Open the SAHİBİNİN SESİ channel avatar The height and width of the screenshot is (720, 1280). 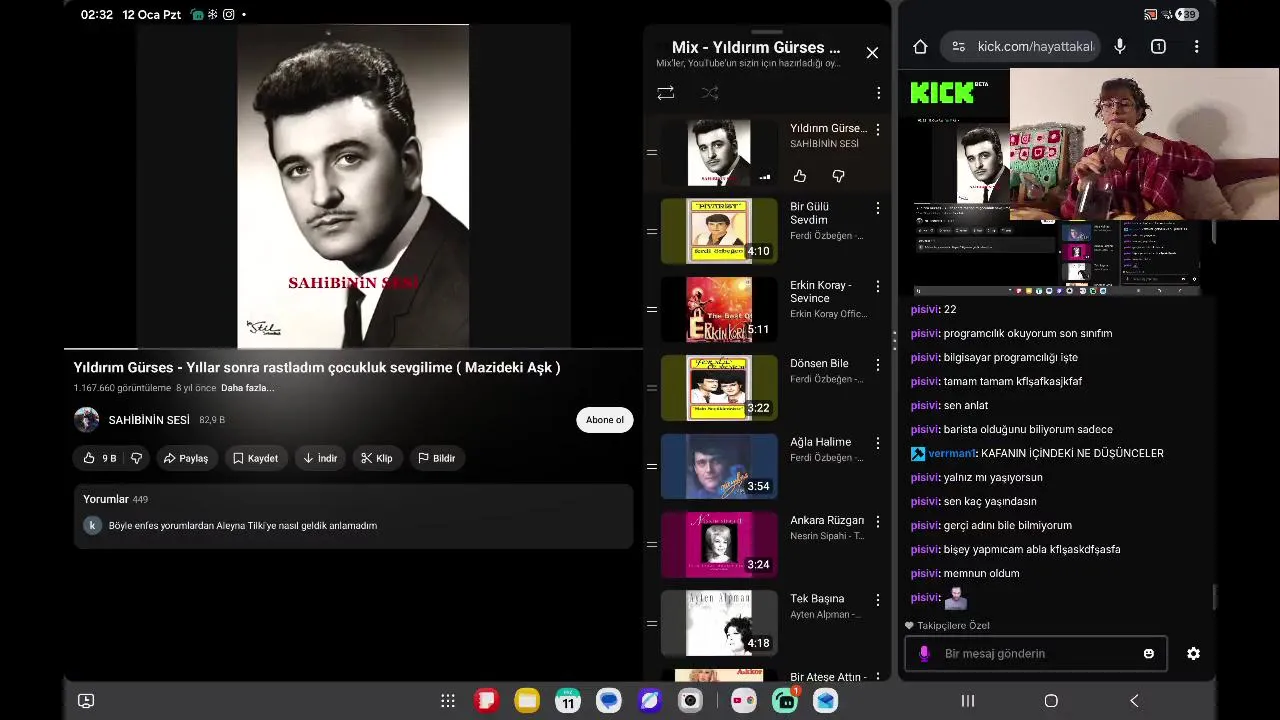coord(87,420)
